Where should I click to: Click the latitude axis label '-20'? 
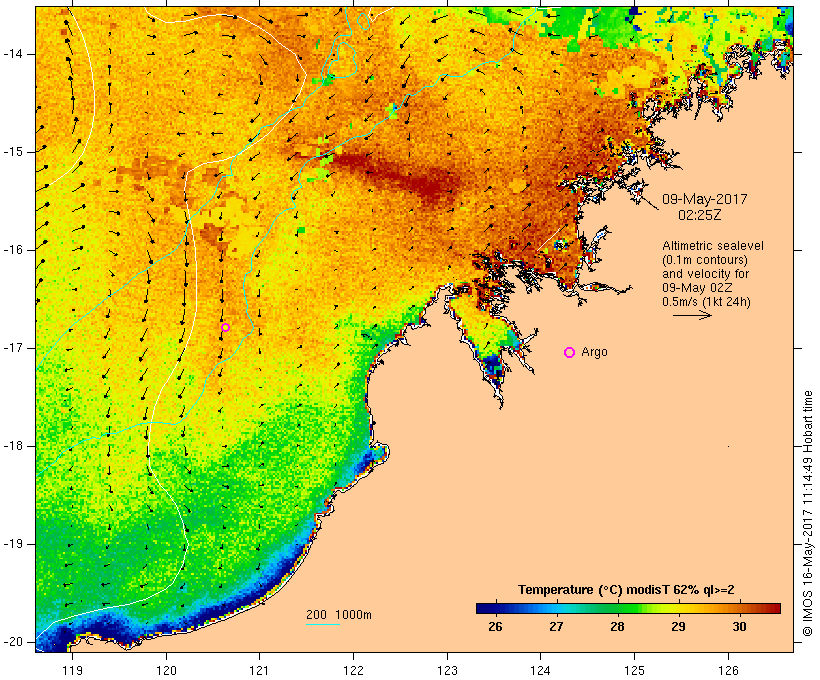tap(12, 642)
